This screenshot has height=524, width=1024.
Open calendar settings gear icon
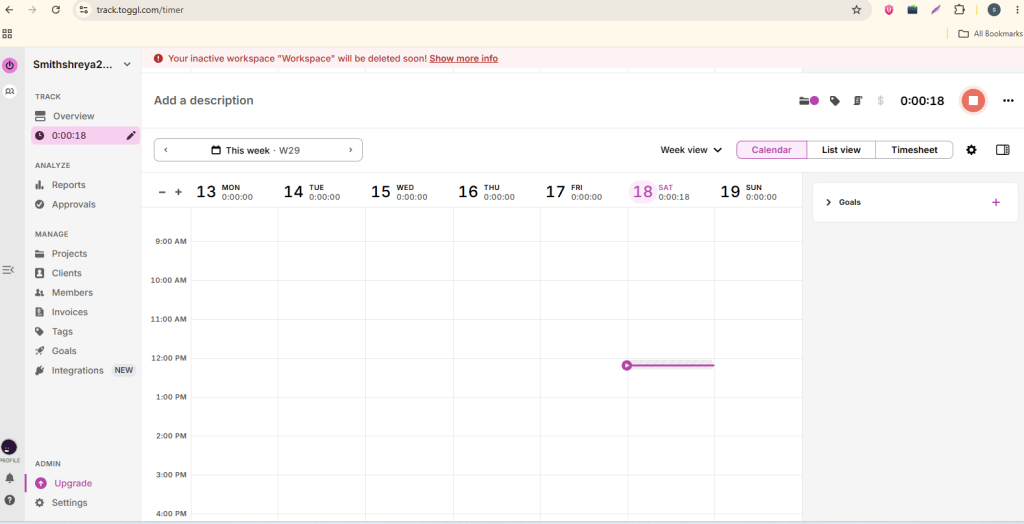pyautogui.click(x=972, y=150)
